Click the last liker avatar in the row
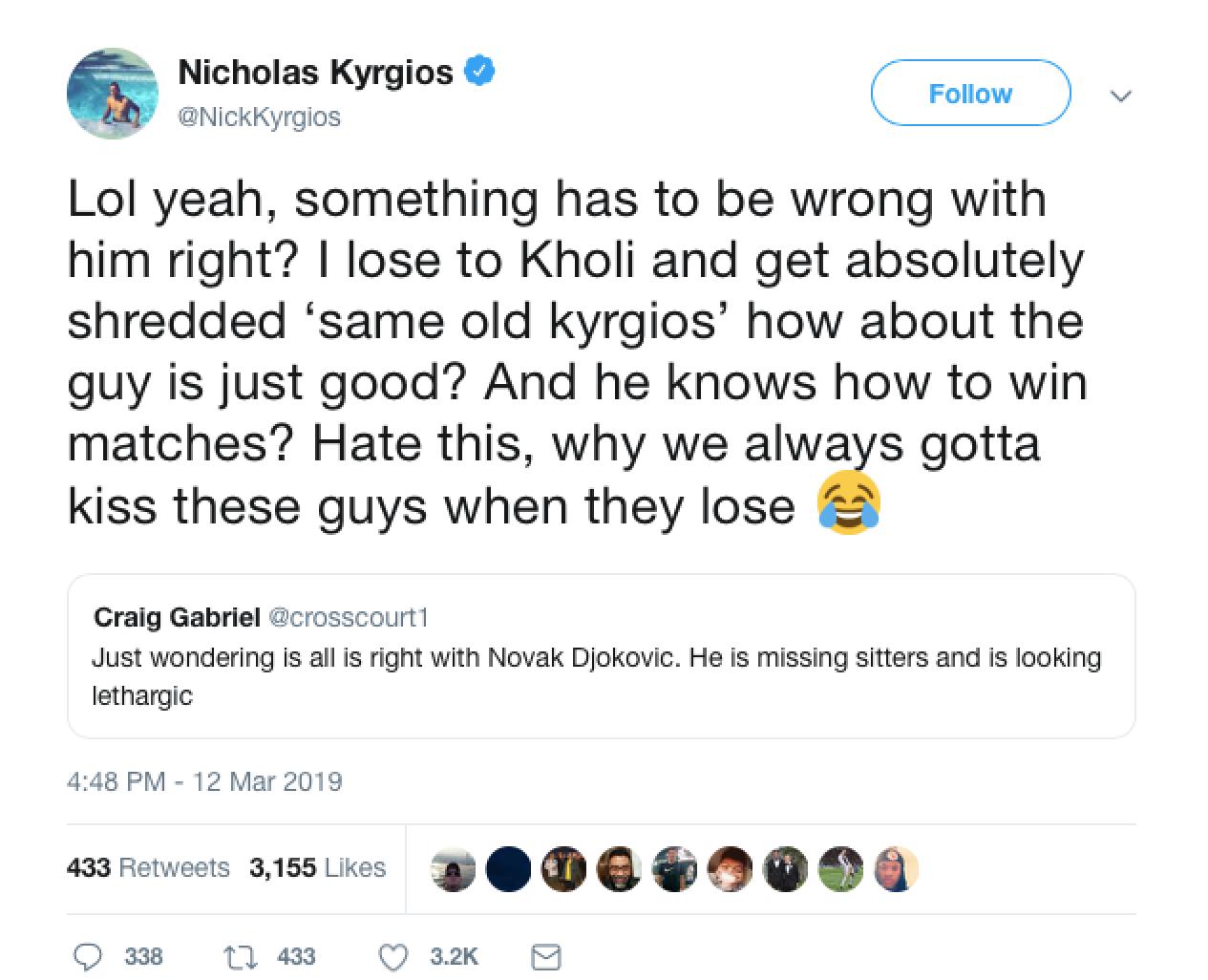The height and width of the screenshot is (980, 1208). (x=896, y=868)
